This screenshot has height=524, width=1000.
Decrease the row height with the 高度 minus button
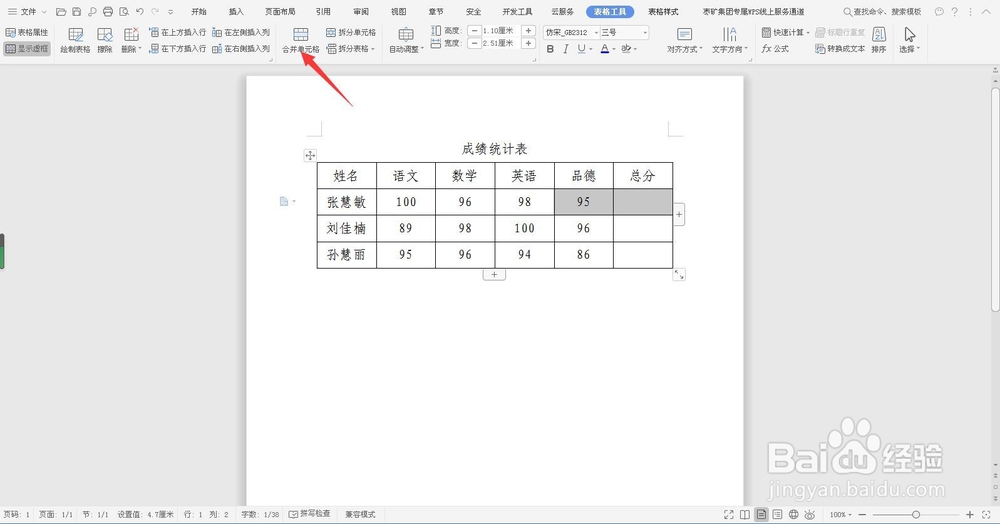pyautogui.click(x=474, y=31)
